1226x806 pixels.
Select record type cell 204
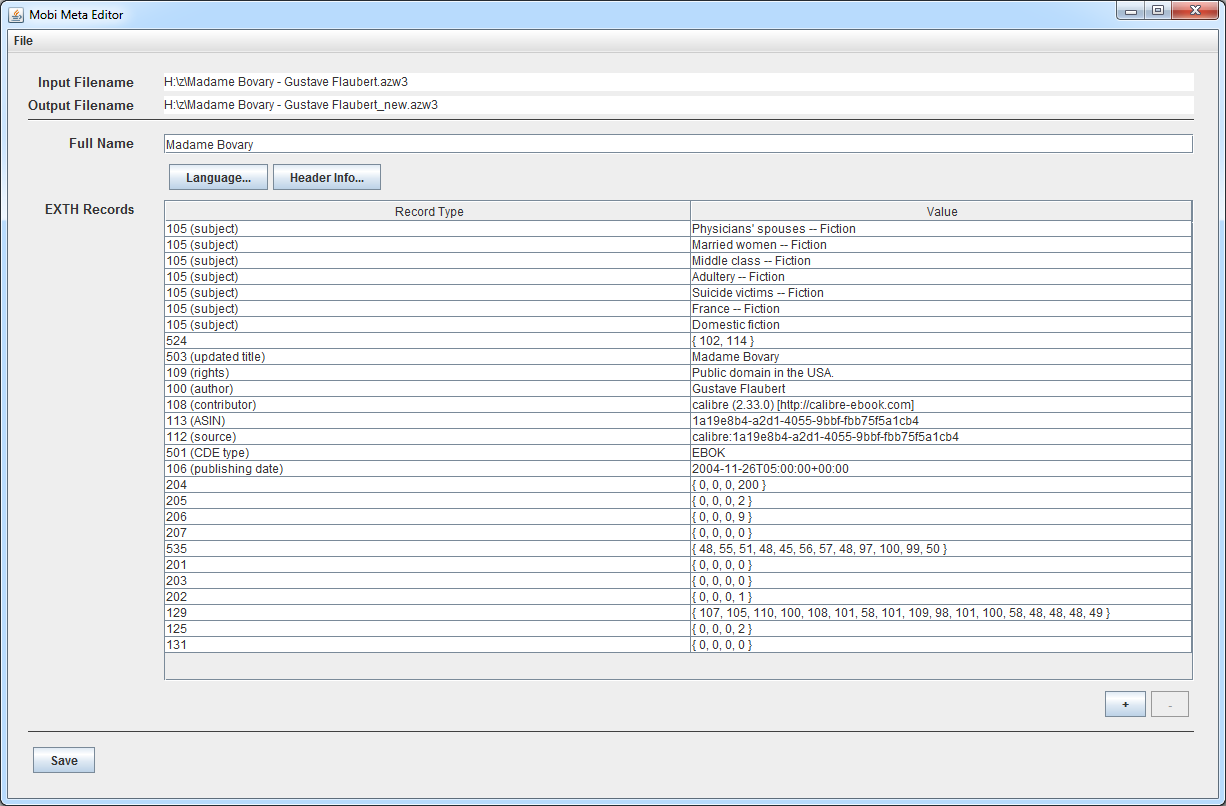pyautogui.click(x=428, y=485)
